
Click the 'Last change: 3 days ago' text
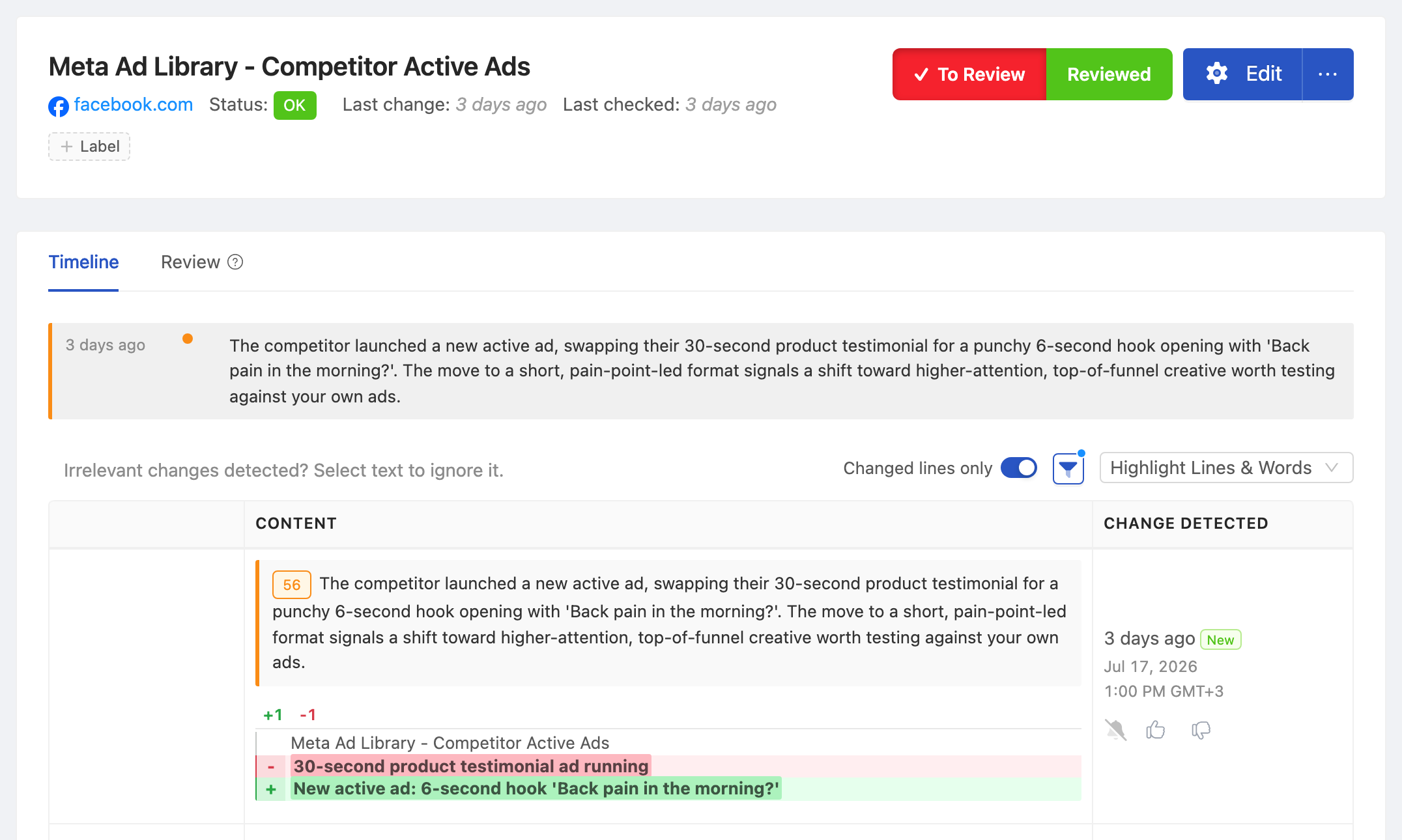[x=444, y=105]
